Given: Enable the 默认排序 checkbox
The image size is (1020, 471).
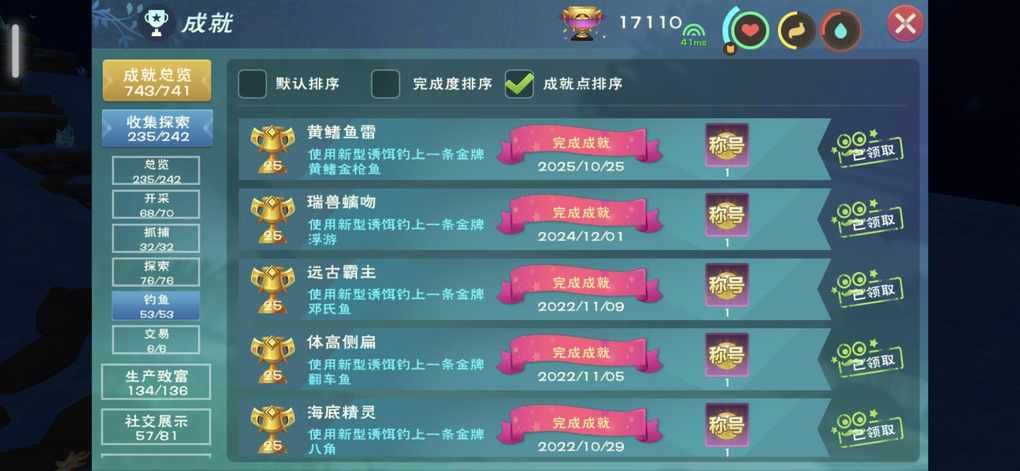Looking at the screenshot, I should tap(252, 84).
